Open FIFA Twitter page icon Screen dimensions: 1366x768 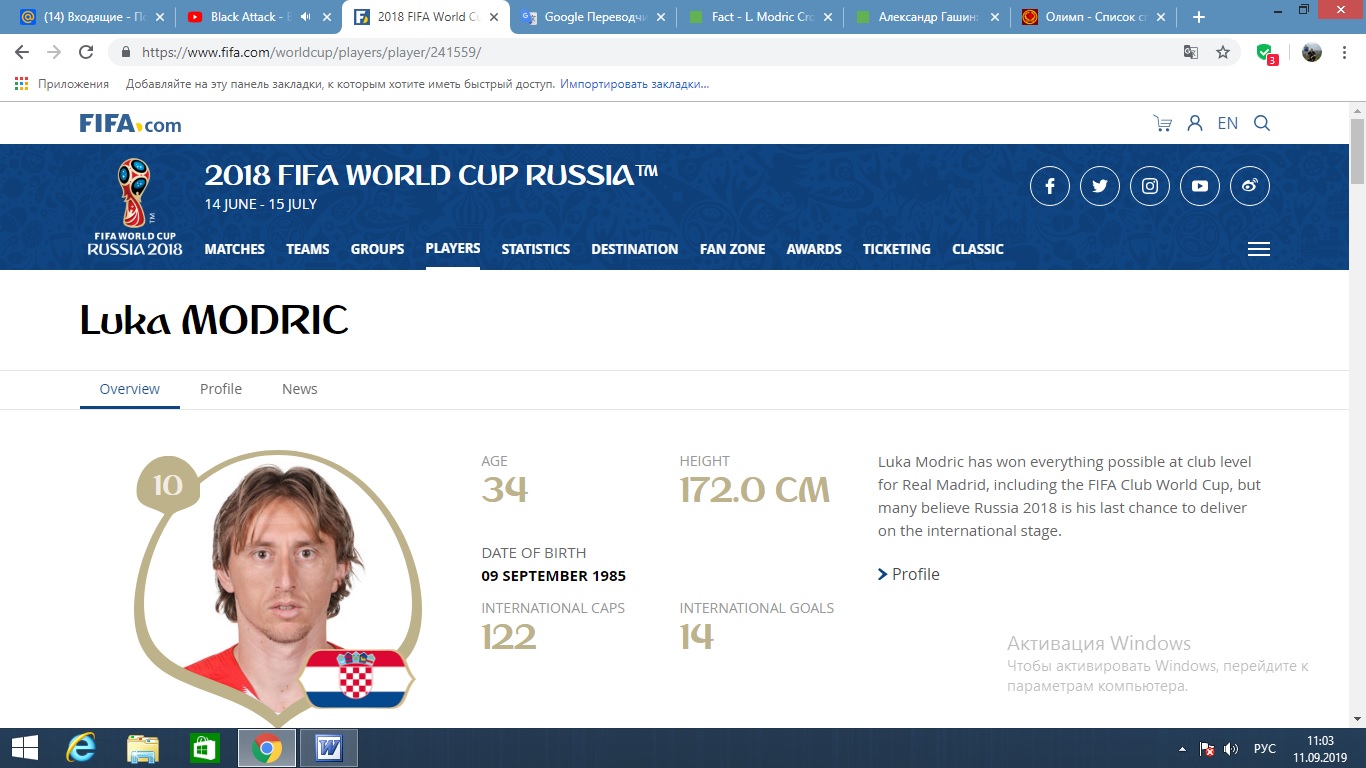click(x=1100, y=186)
